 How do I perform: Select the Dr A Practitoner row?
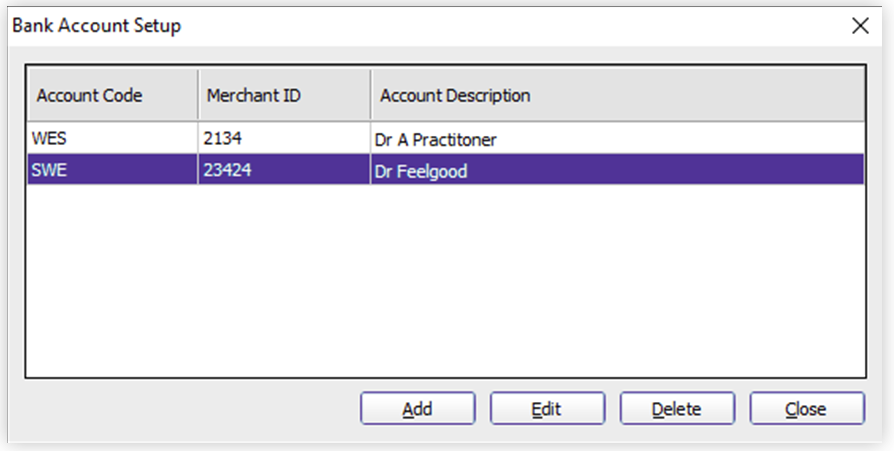446,139
